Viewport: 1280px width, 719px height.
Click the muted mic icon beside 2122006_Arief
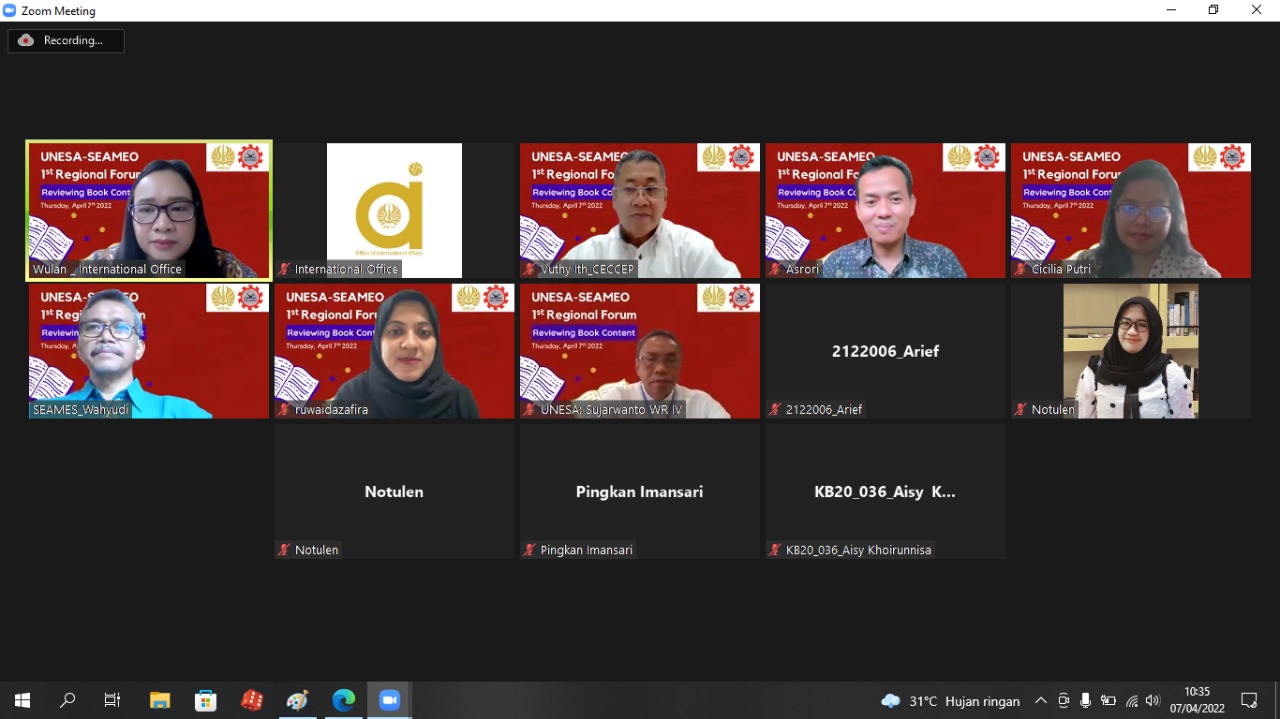point(776,409)
